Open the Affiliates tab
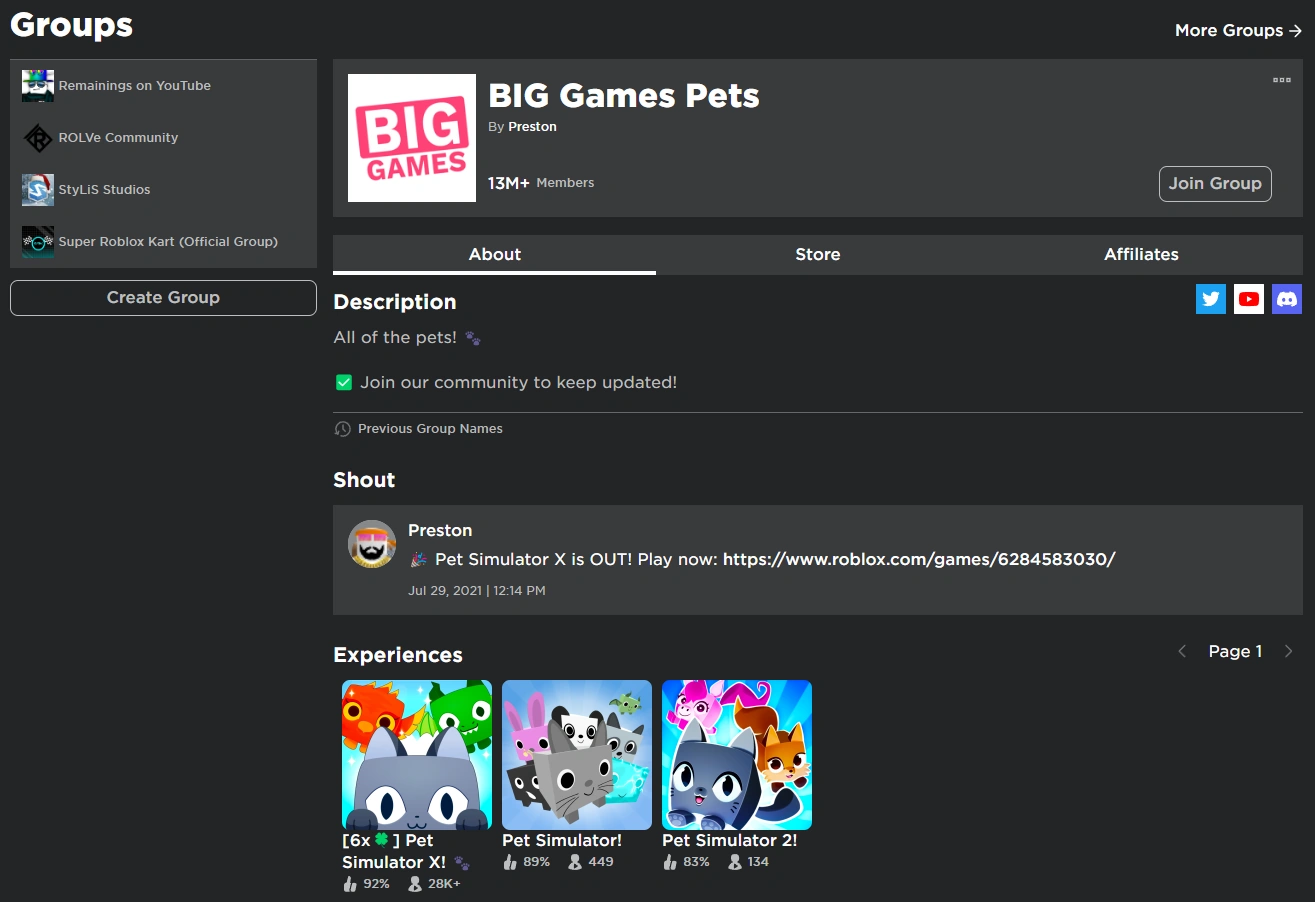The image size is (1315, 902). [1141, 254]
